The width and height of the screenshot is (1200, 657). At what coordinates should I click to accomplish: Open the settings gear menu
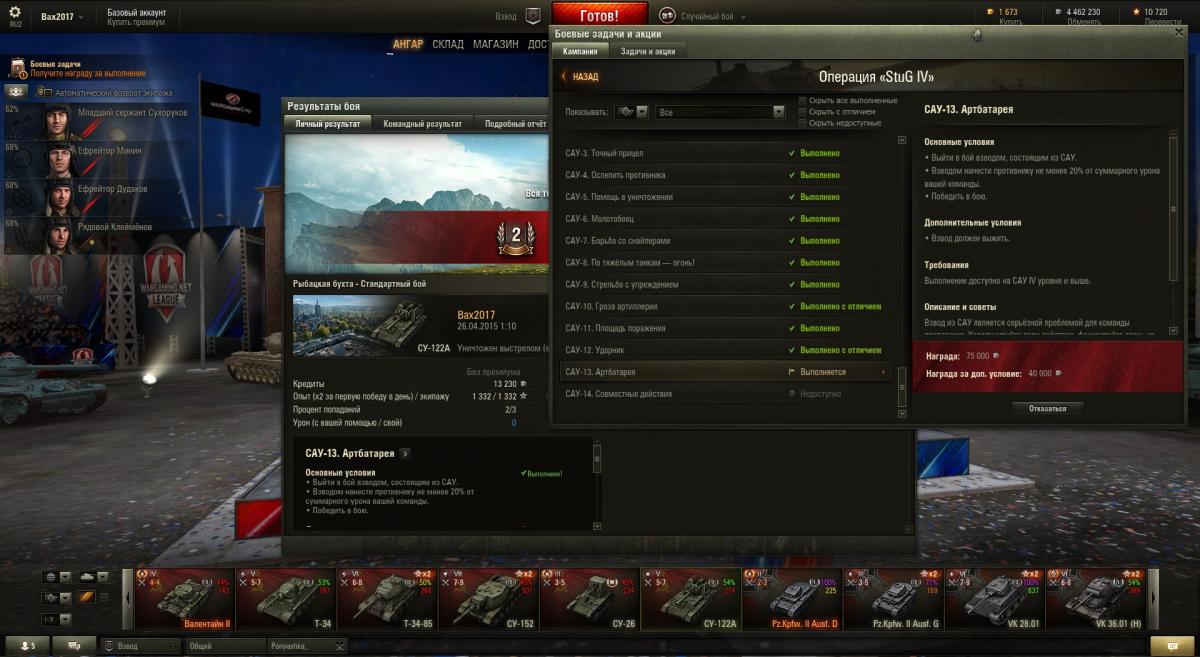15,12
